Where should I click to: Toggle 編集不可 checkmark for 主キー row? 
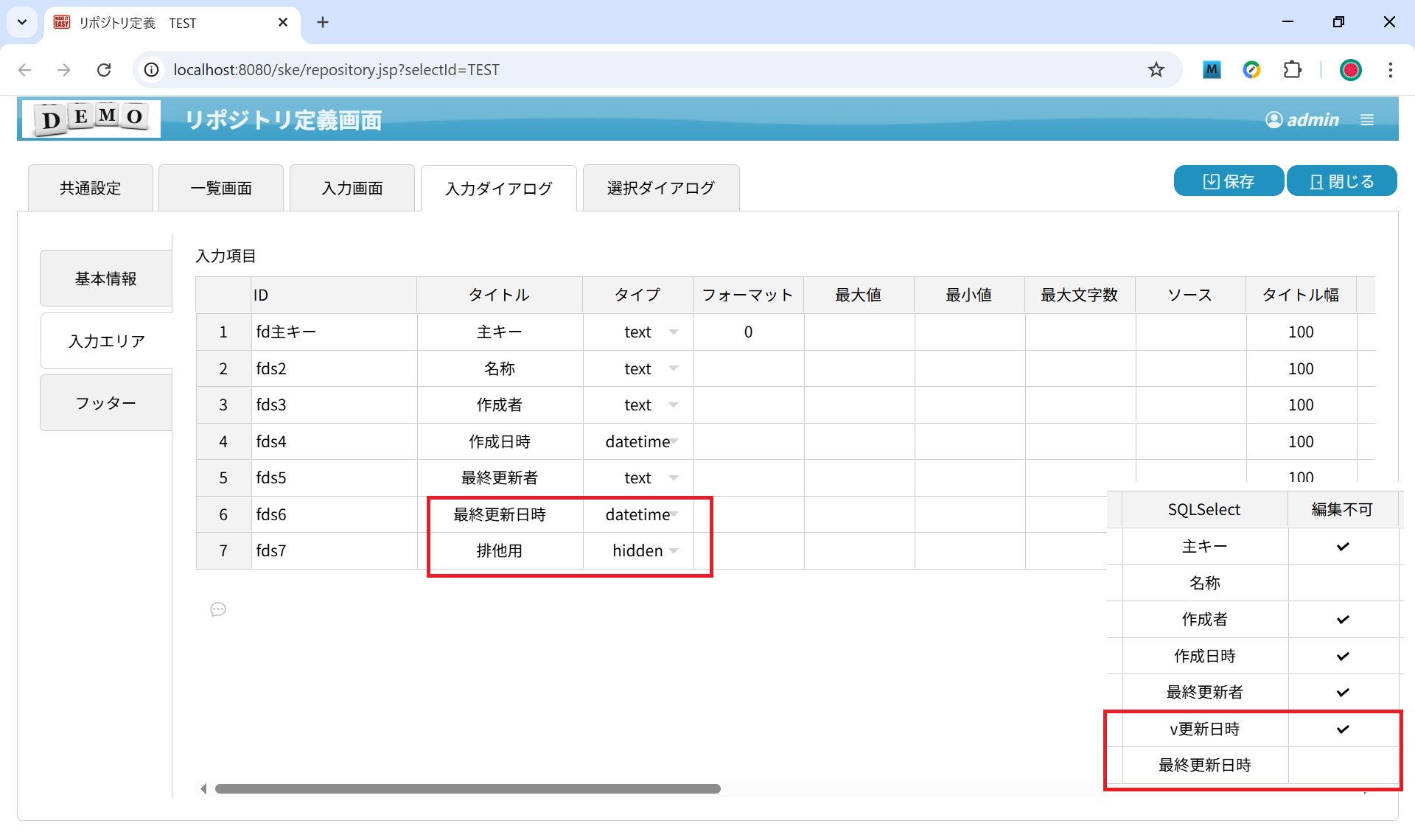tap(1342, 547)
